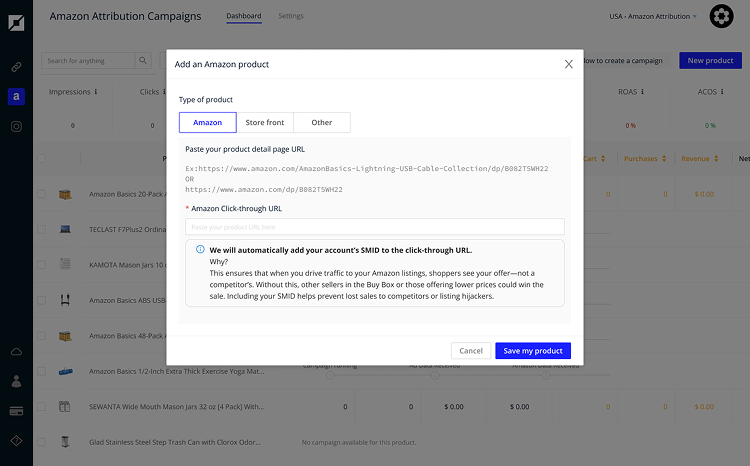Viewport: 750px width, 466px height.
Task: Check the Amazon Basics 48-Pack row checkbox
Action: click(x=42, y=335)
